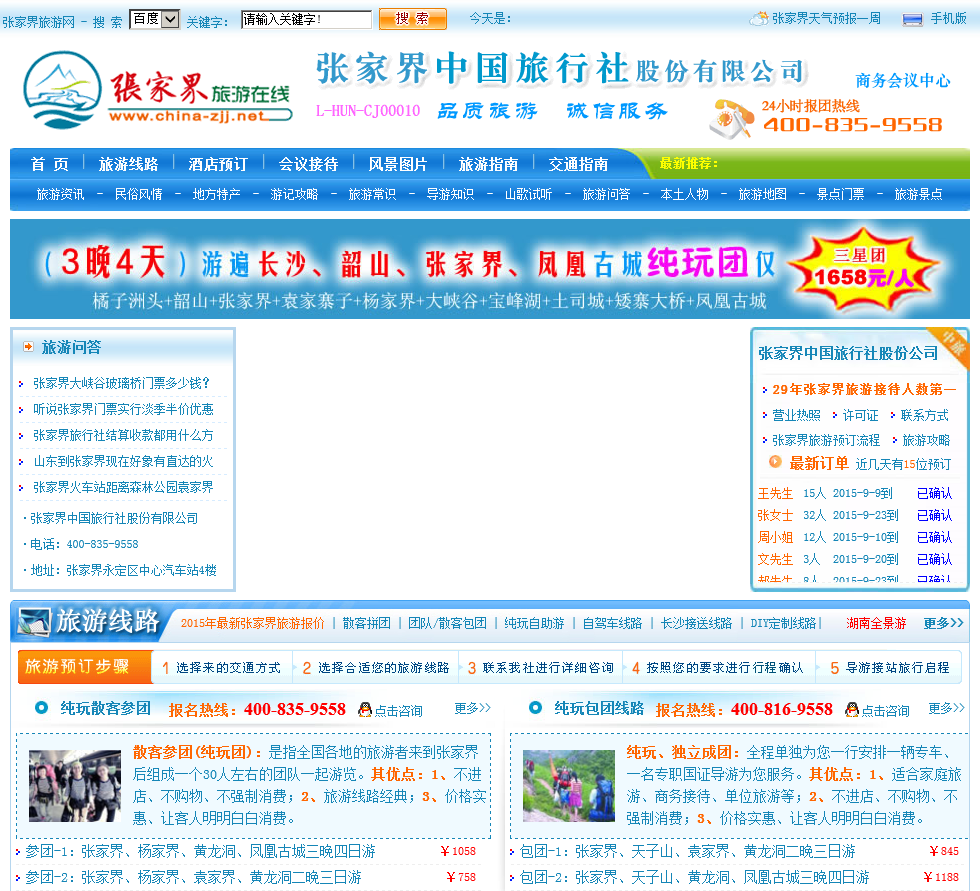This screenshot has height=891, width=980.
Task: Select 旅游问答 in sub navigation
Action: tap(606, 194)
